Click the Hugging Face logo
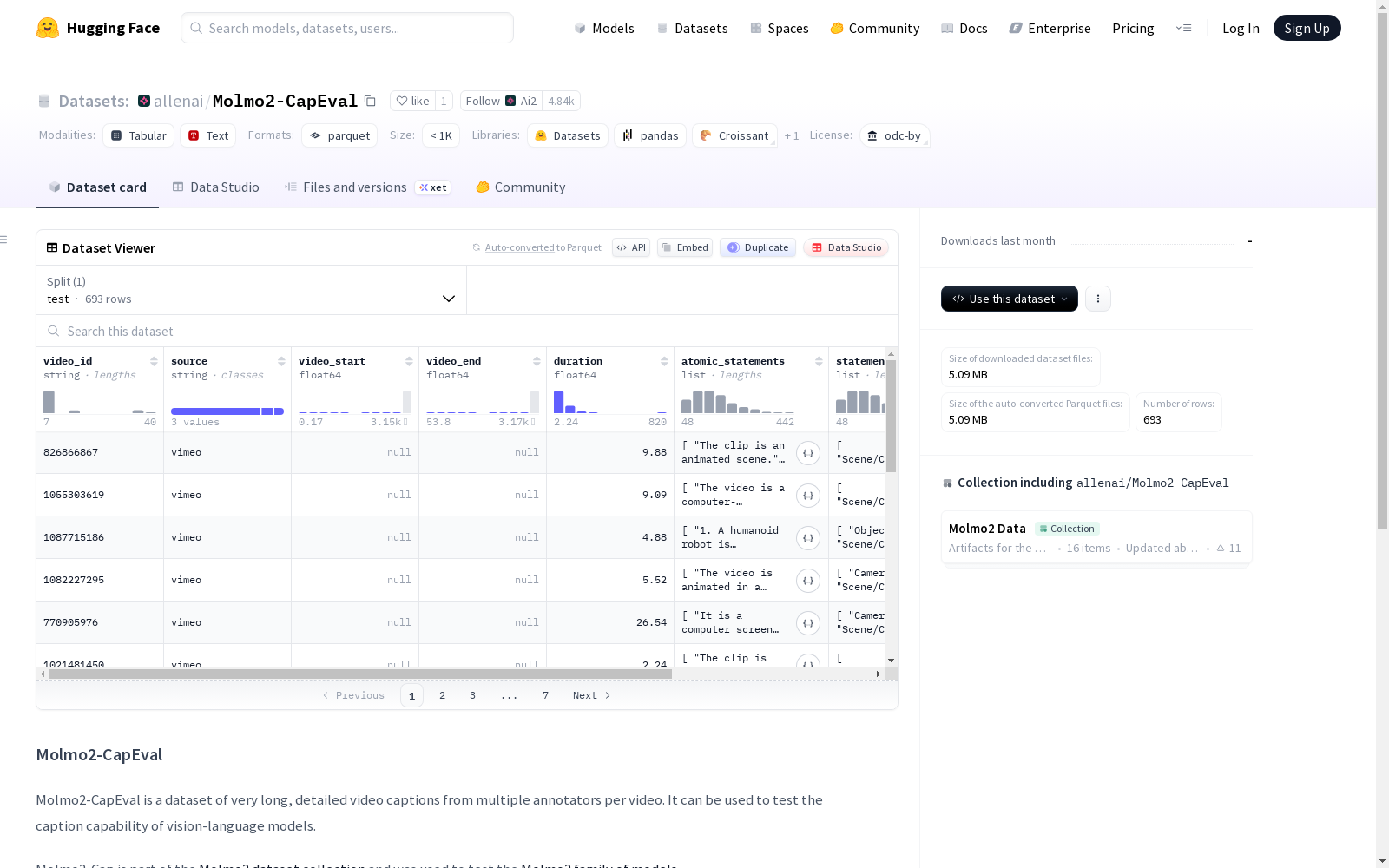This screenshot has width=1389, height=868. coord(98,28)
